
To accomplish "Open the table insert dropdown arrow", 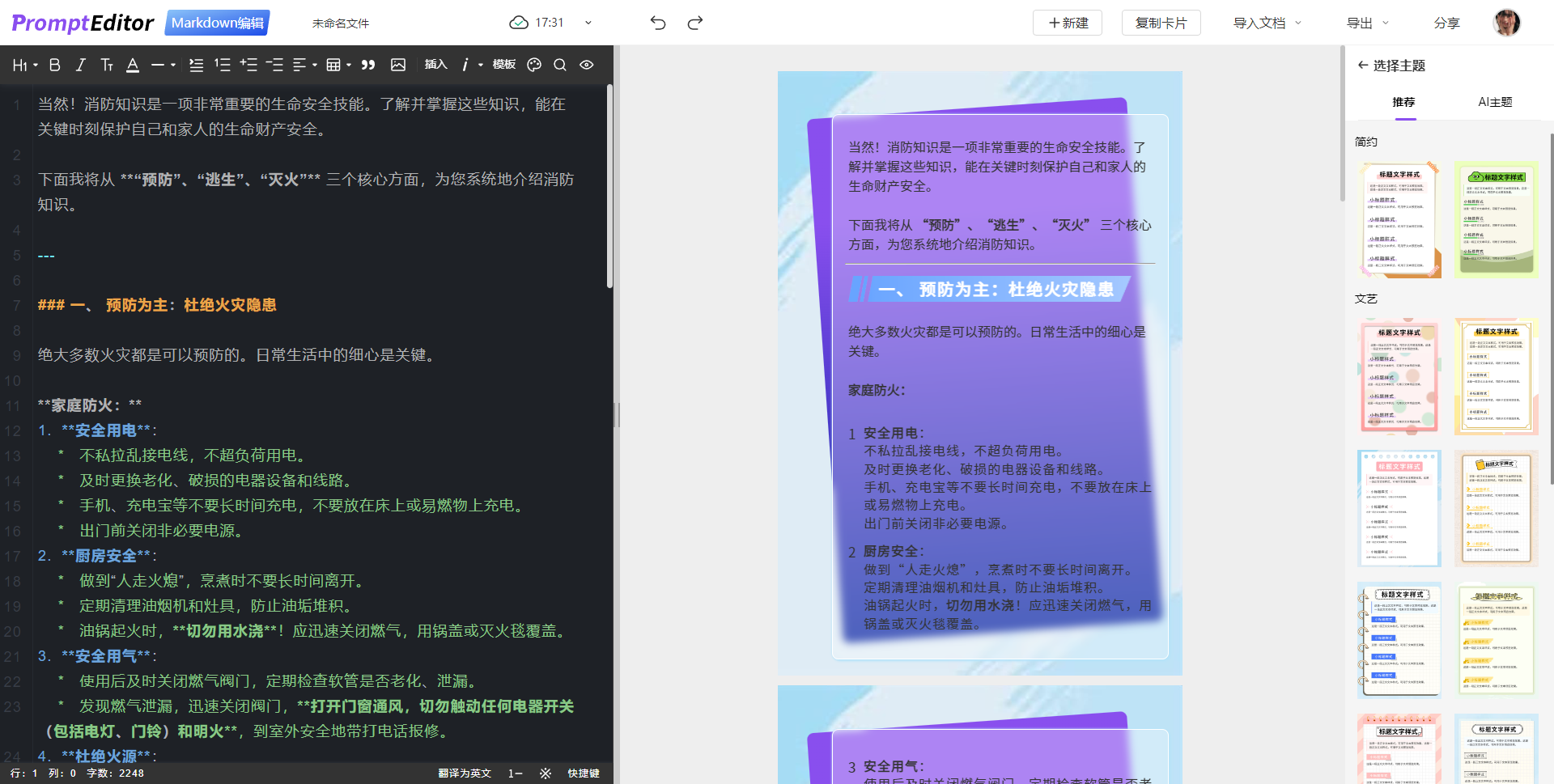I will [x=349, y=65].
